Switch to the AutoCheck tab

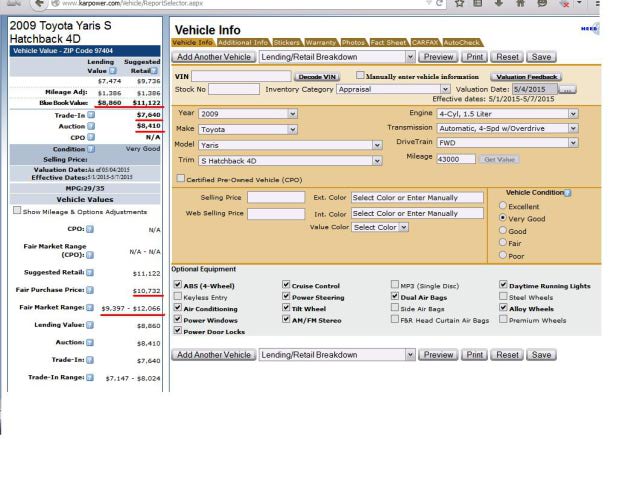pos(462,42)
